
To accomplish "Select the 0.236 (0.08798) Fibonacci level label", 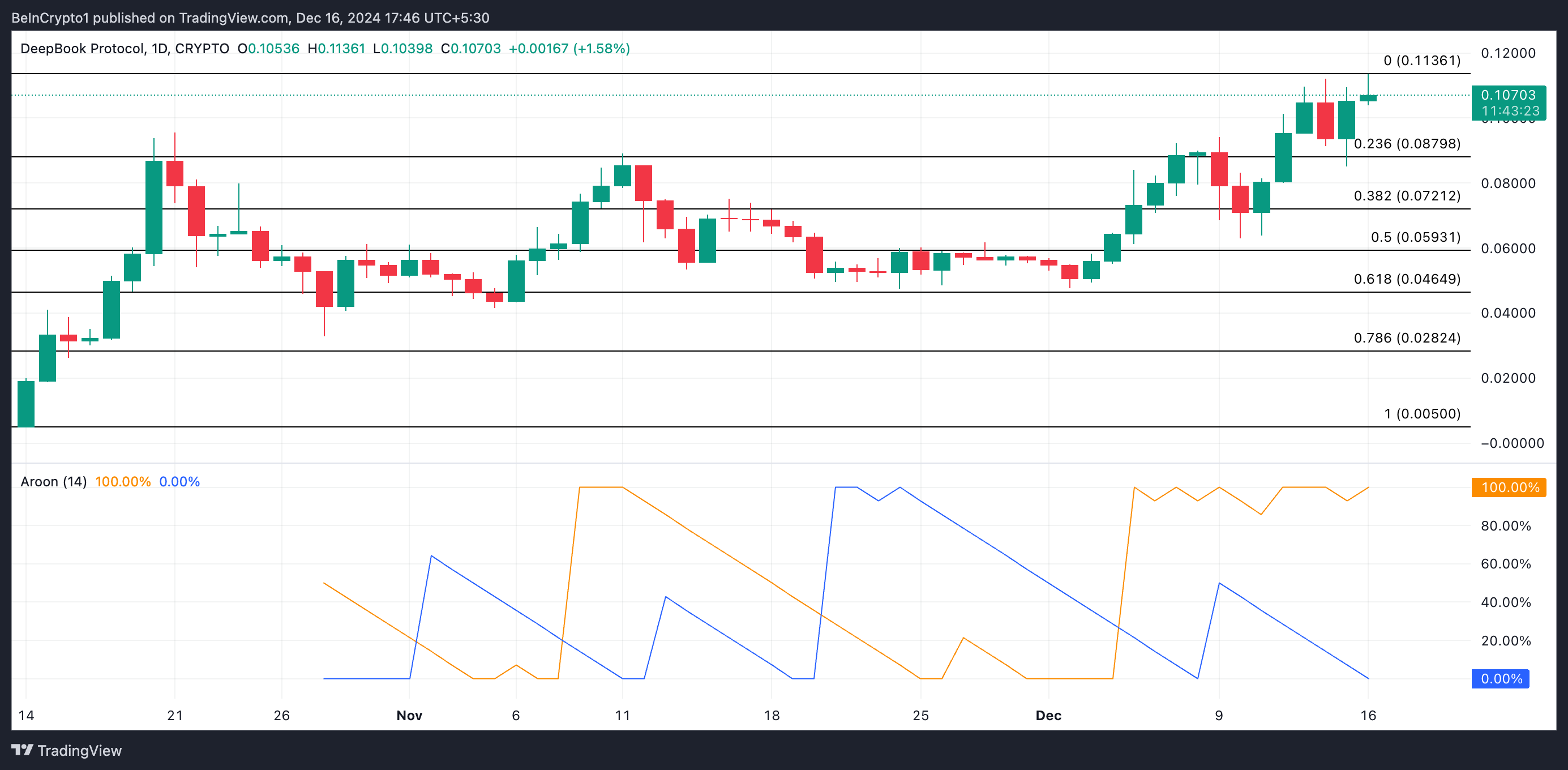I will click(x=1407, y=144).
